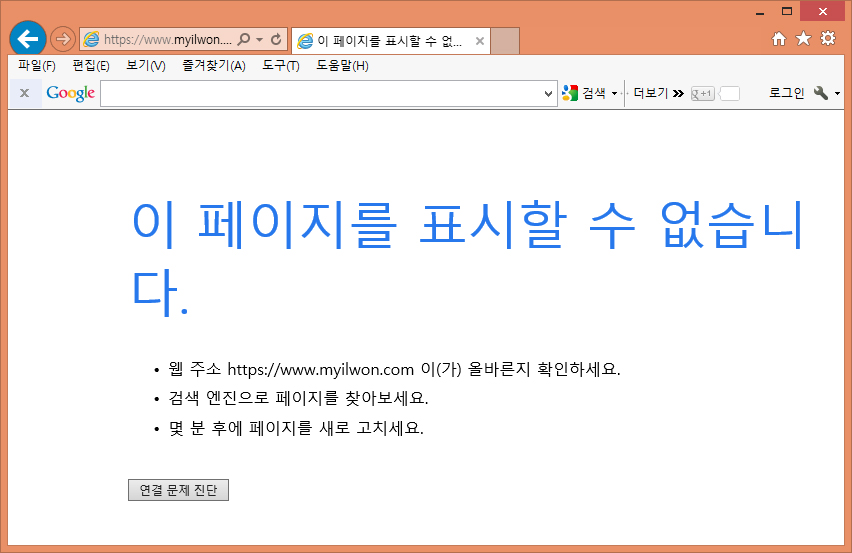852x553 pixels.
Task: Click 로그인 on the Google toolbar
Action: click(x=786, y=93)
